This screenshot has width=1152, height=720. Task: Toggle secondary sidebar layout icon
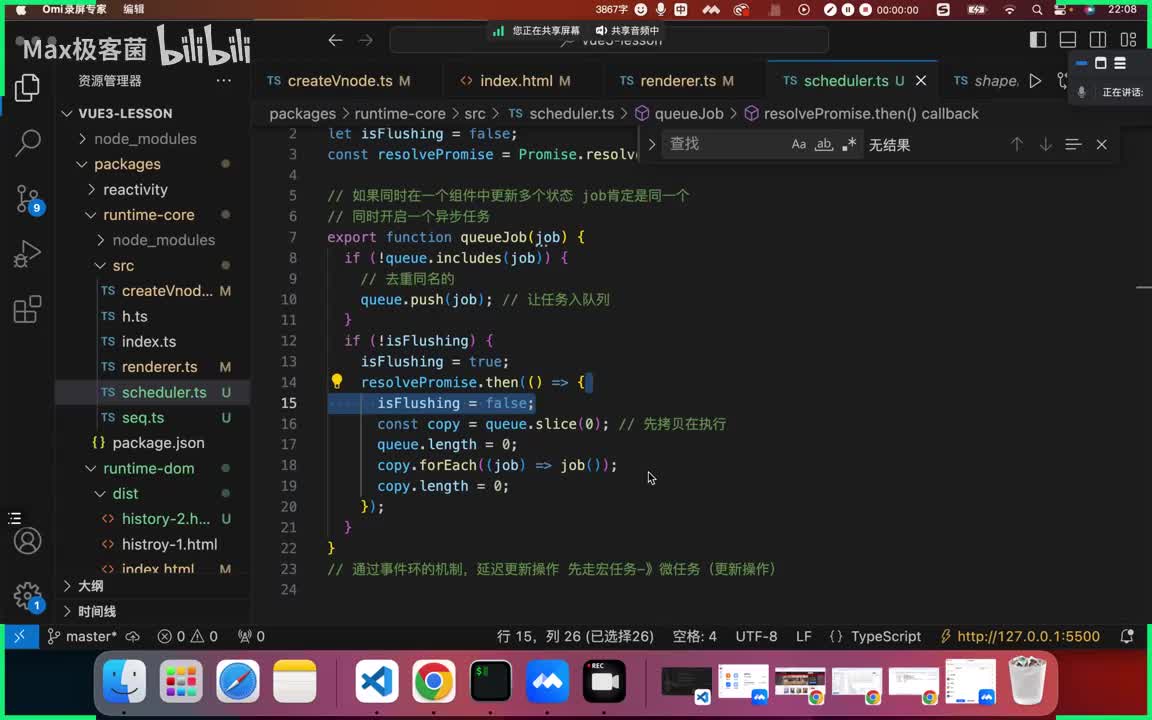coord(1098,40)
